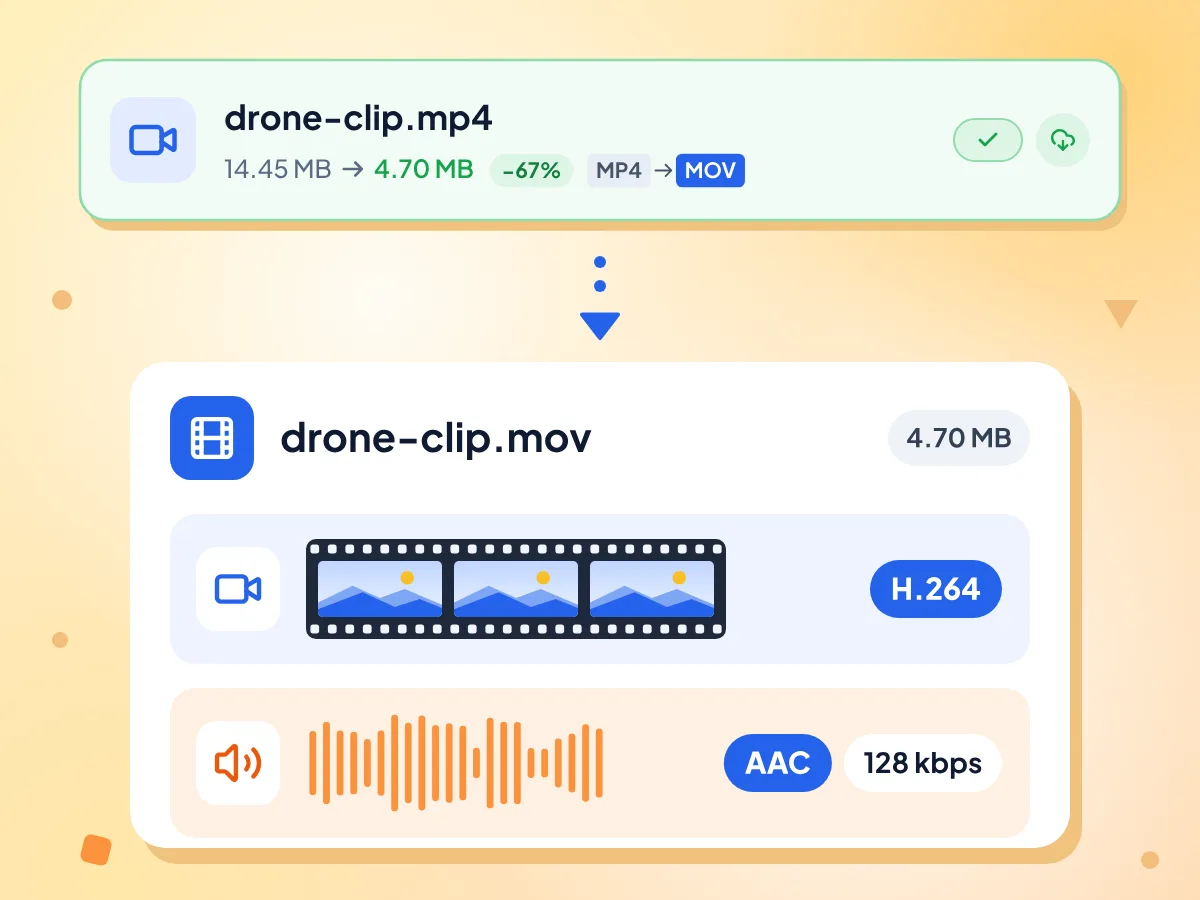Click the 14.45 MB original size text
1200x900 pixels.
pyautogui.click(x=277, y=170)
